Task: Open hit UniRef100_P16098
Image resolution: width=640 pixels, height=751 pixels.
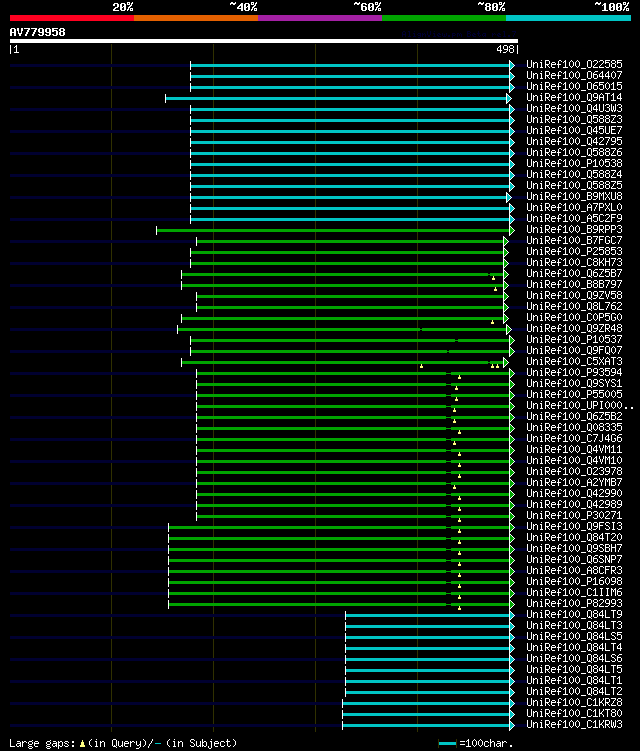Action: pyautogui.click(x=574, y=582)
